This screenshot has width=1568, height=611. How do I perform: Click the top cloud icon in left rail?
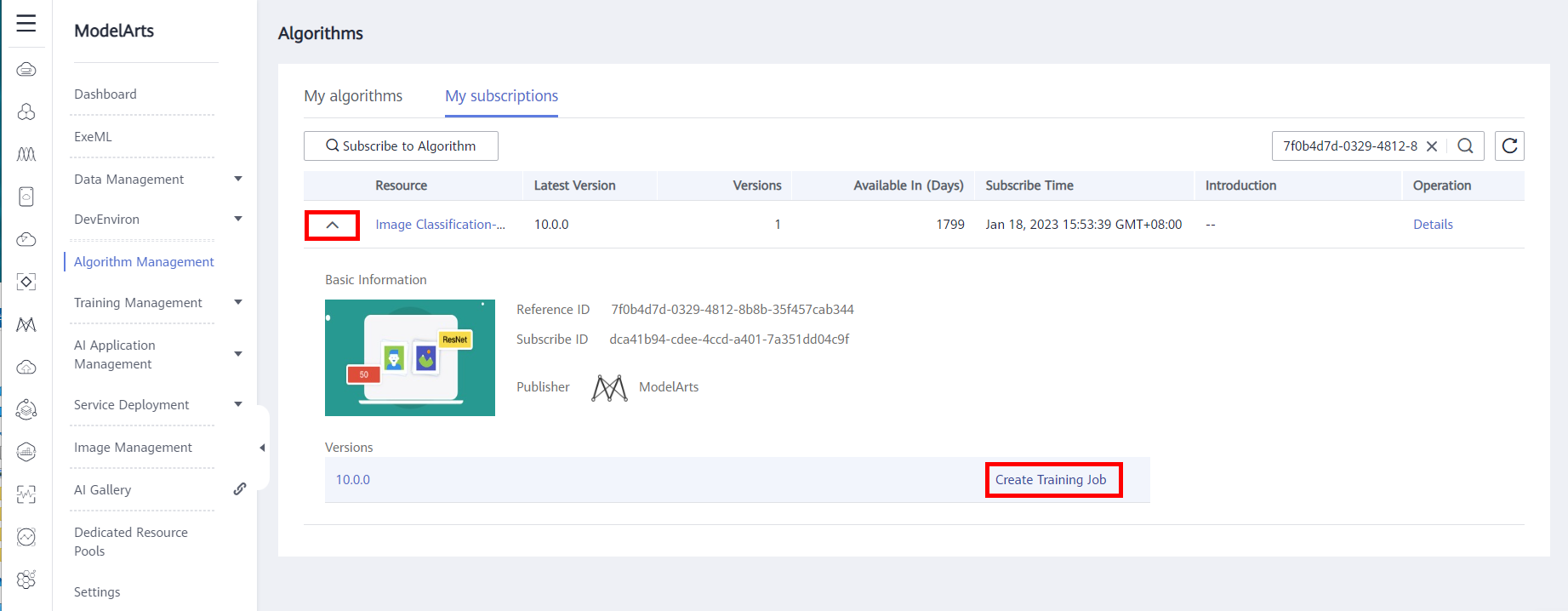[26, 69]
